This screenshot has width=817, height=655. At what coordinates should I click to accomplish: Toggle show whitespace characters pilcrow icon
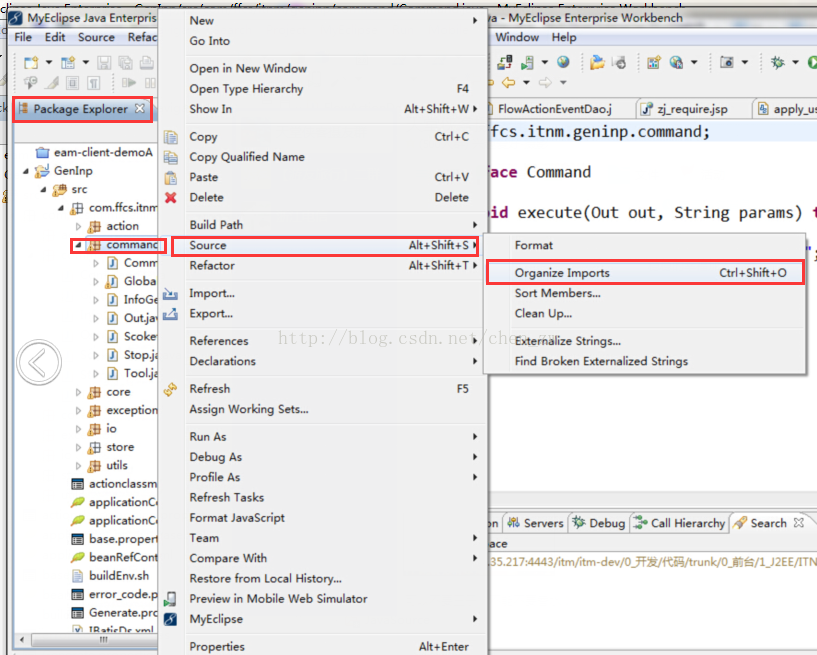point(93,83)
